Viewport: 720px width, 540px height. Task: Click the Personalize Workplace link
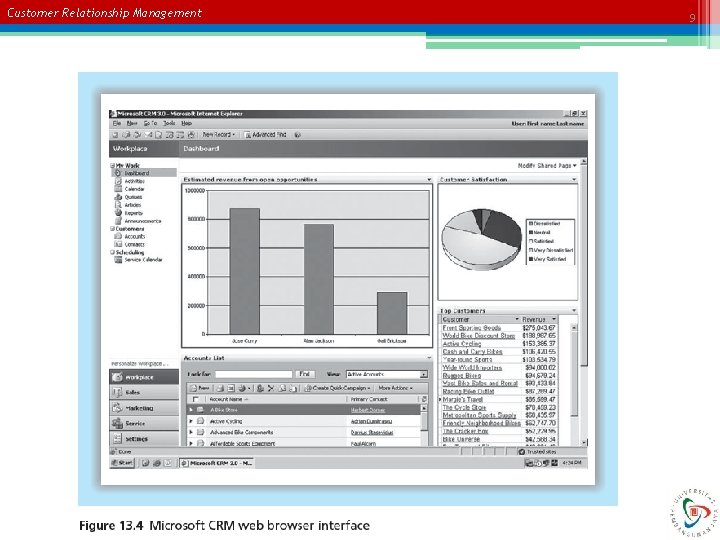pyautogui.click(x=140, y=364)
